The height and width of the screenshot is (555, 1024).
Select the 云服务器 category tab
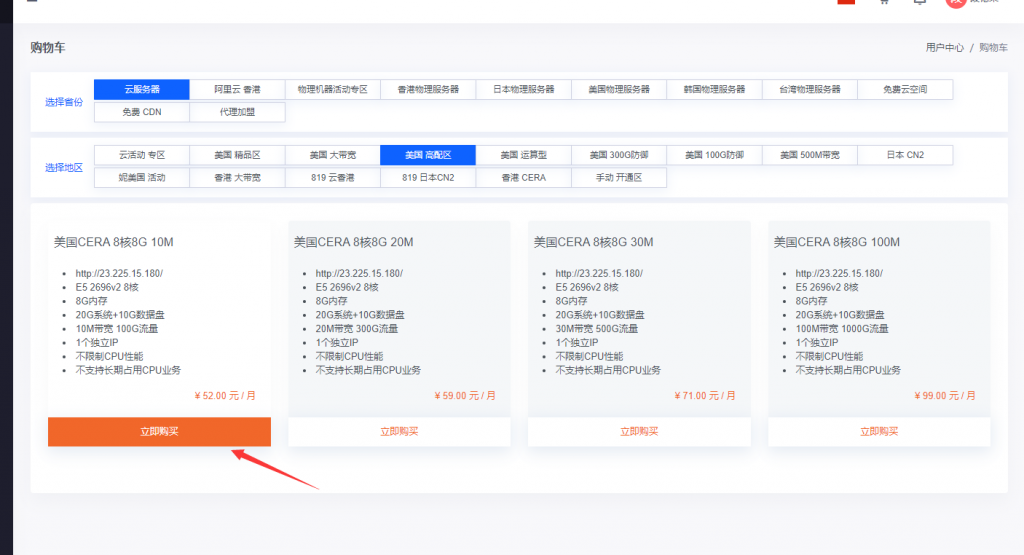[x=141, y=89]
